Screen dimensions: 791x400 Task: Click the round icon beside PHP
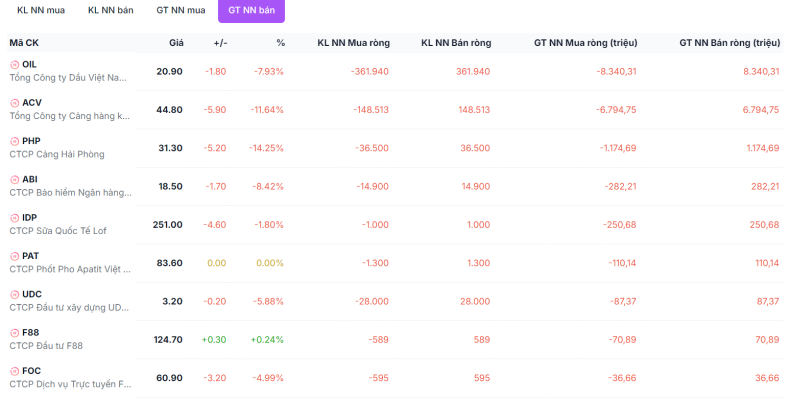(15, 141)
